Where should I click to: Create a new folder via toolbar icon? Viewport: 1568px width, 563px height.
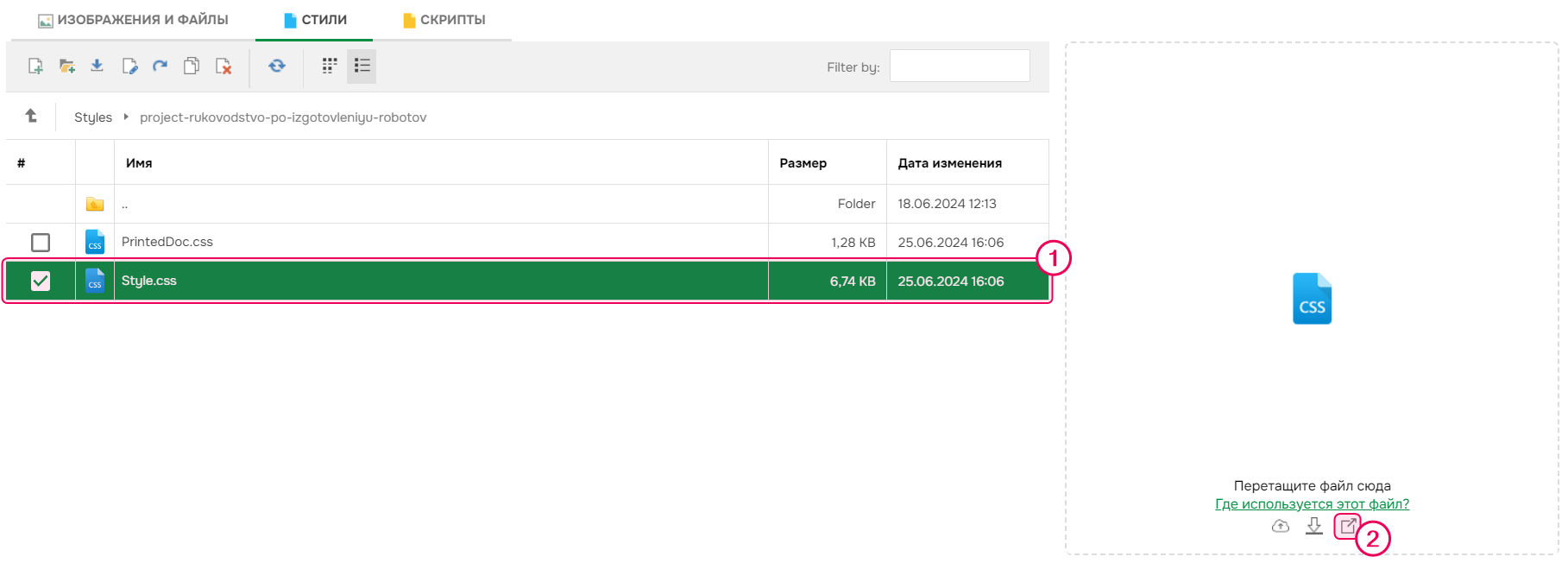66,66
